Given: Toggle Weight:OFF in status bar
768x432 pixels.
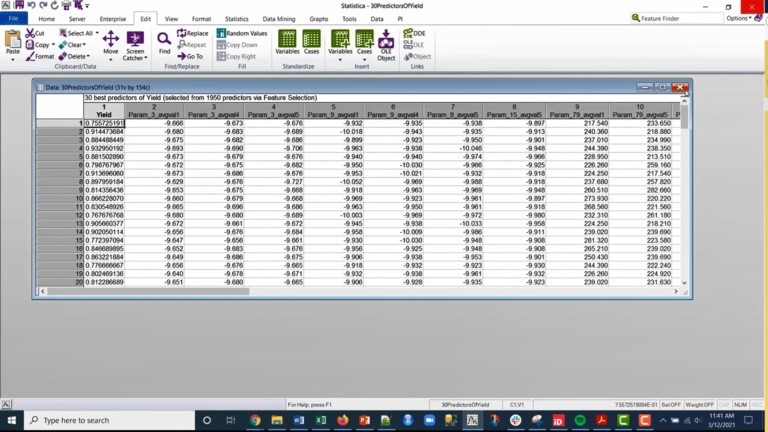Looking at the screenshot, I should (x=700, y=405).
